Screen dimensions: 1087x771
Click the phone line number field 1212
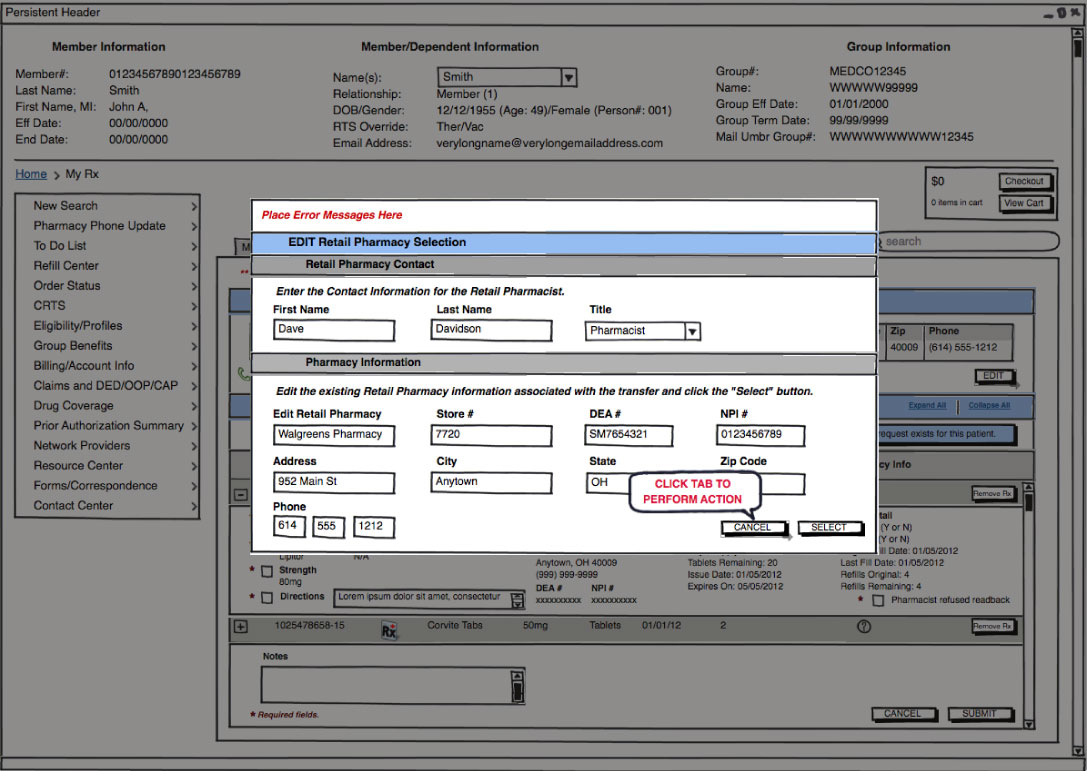[x=374, y=526]
